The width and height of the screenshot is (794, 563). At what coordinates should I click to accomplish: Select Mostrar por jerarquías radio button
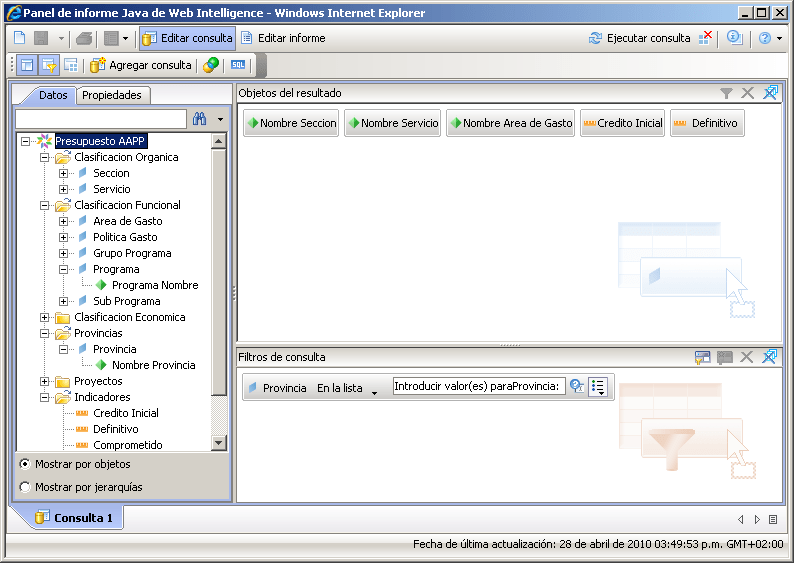[25, 487]
